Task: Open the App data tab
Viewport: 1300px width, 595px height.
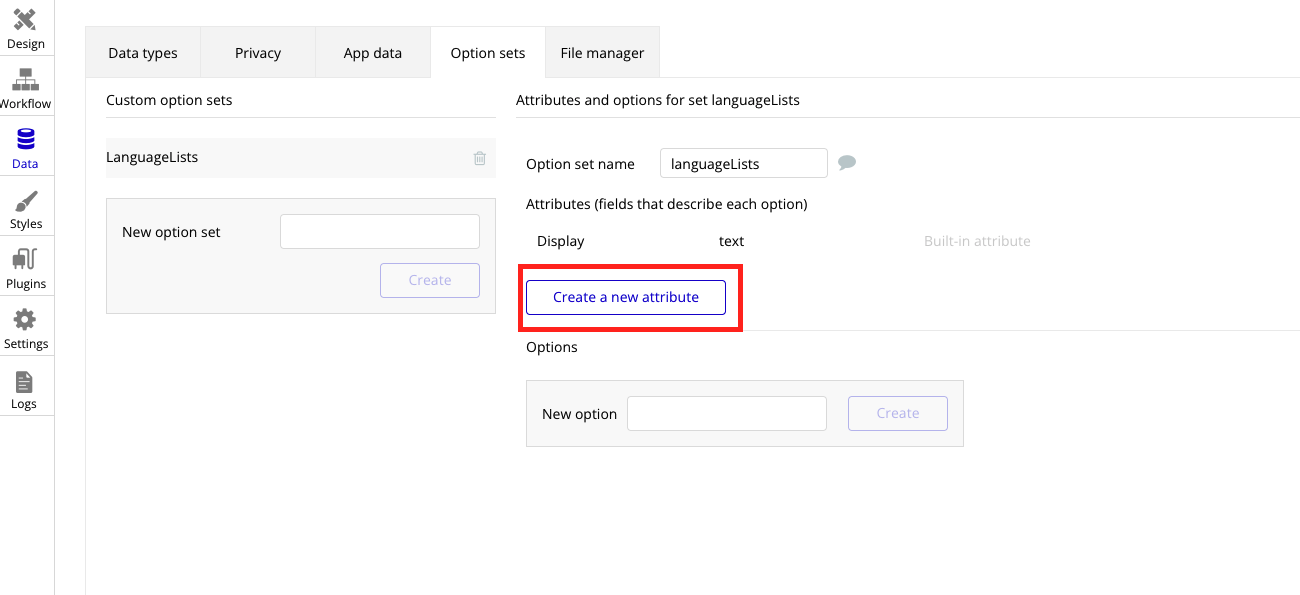Action: (x=373, y=53)
